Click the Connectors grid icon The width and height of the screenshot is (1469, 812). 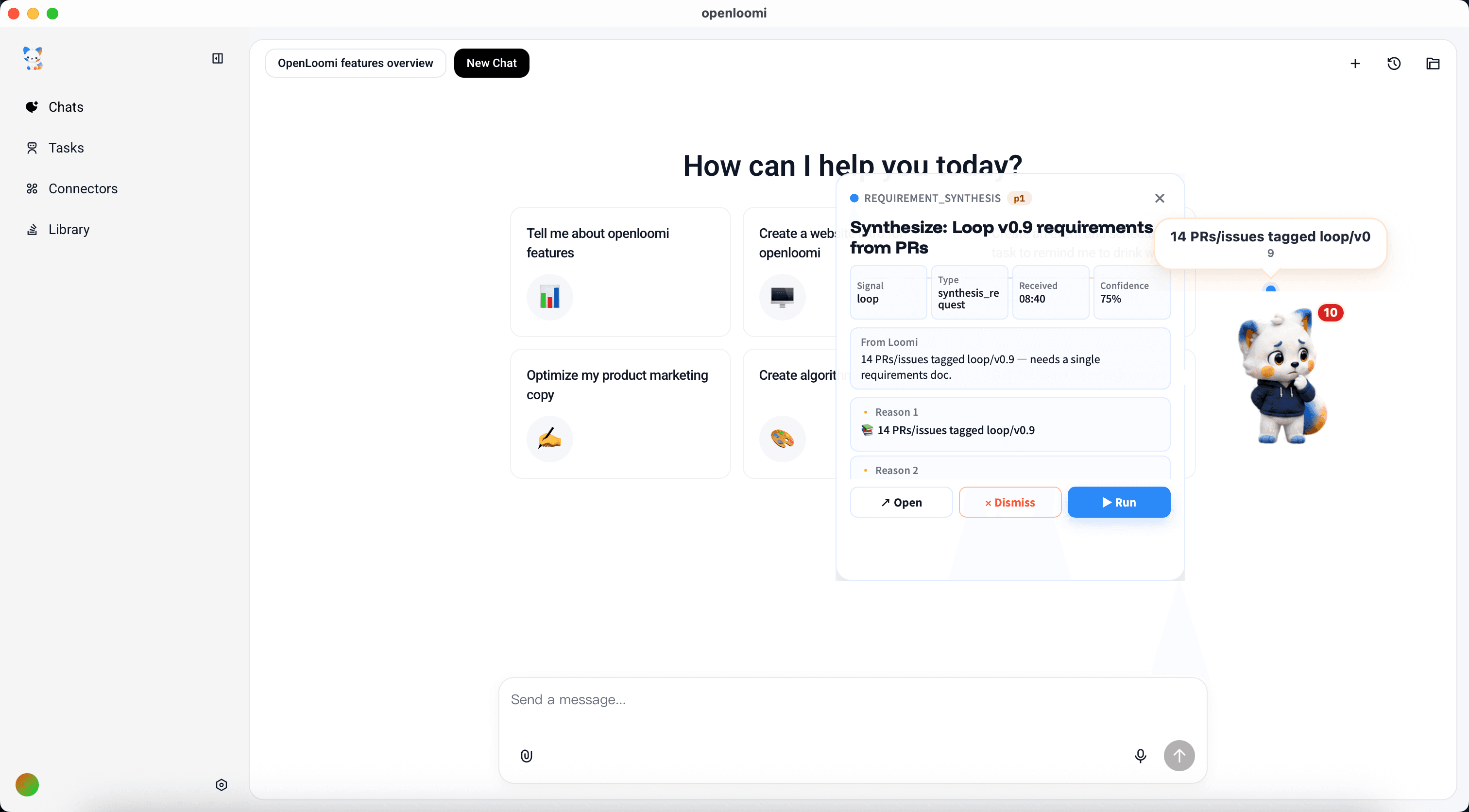point(32,189)
